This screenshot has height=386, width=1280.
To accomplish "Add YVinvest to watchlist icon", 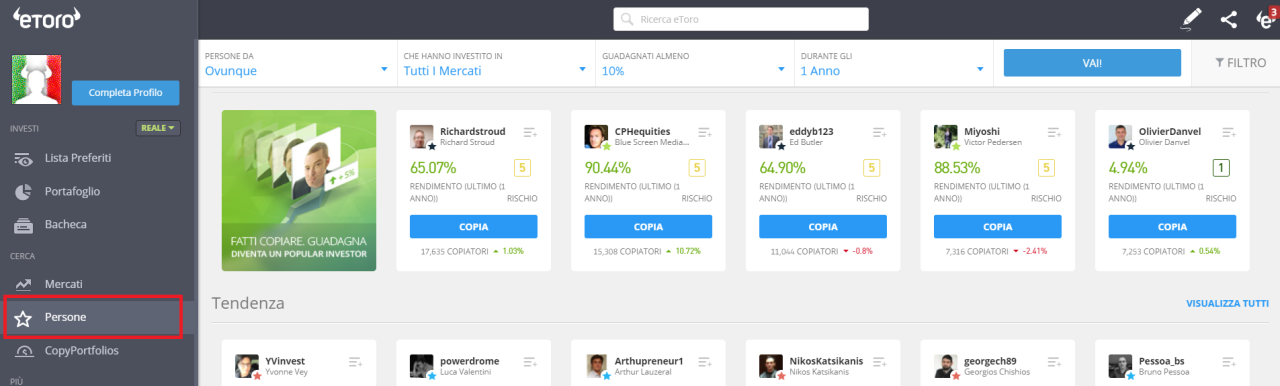I will coord(356,362).
